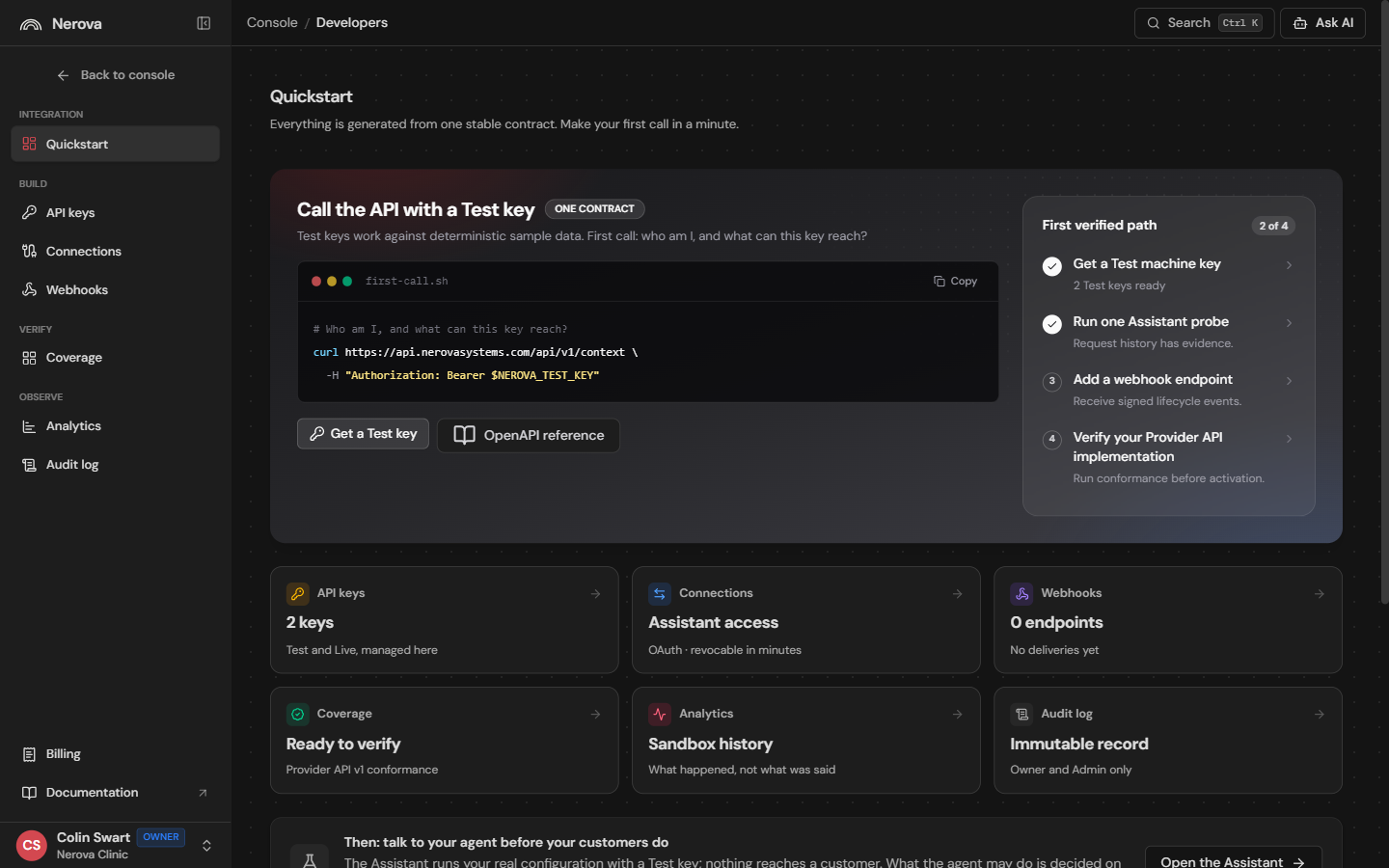Click the 2 of 4 progress badge
This screenshot has height=868, width=1389.
tap(1273, 226)
